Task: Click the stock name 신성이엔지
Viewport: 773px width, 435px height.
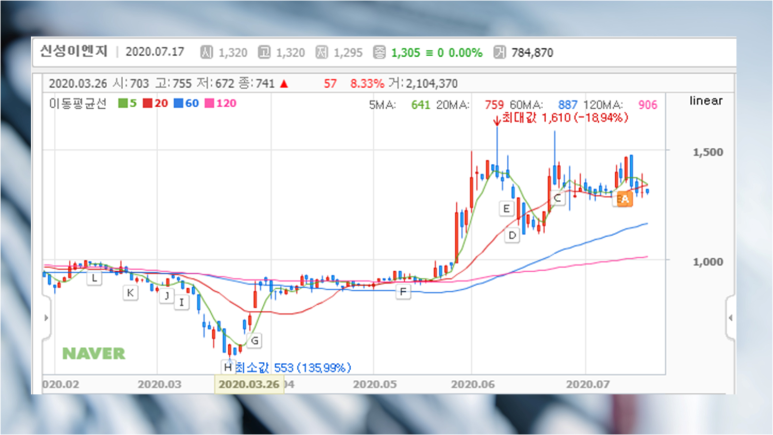Action: (x=73, y=51)
